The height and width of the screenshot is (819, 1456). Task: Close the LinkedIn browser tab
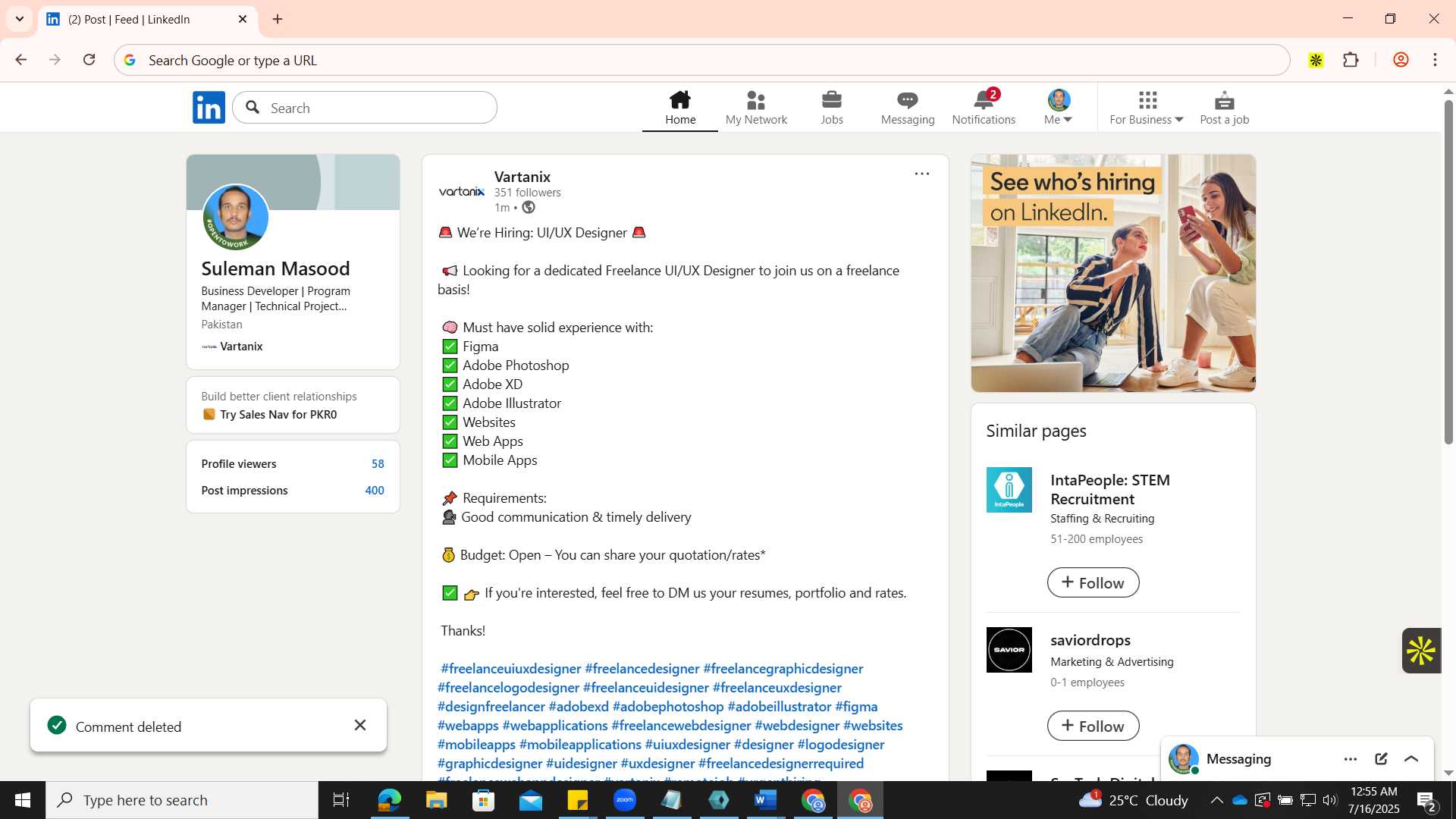point(243,19)
